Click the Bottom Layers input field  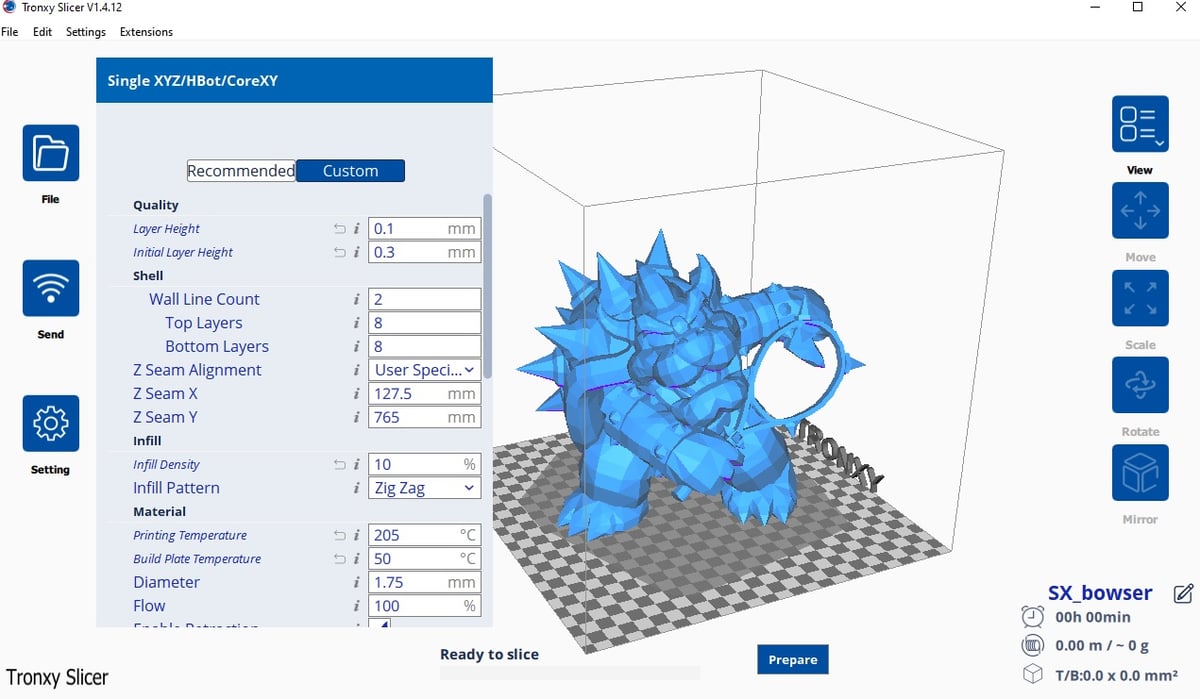click(425, 347)
